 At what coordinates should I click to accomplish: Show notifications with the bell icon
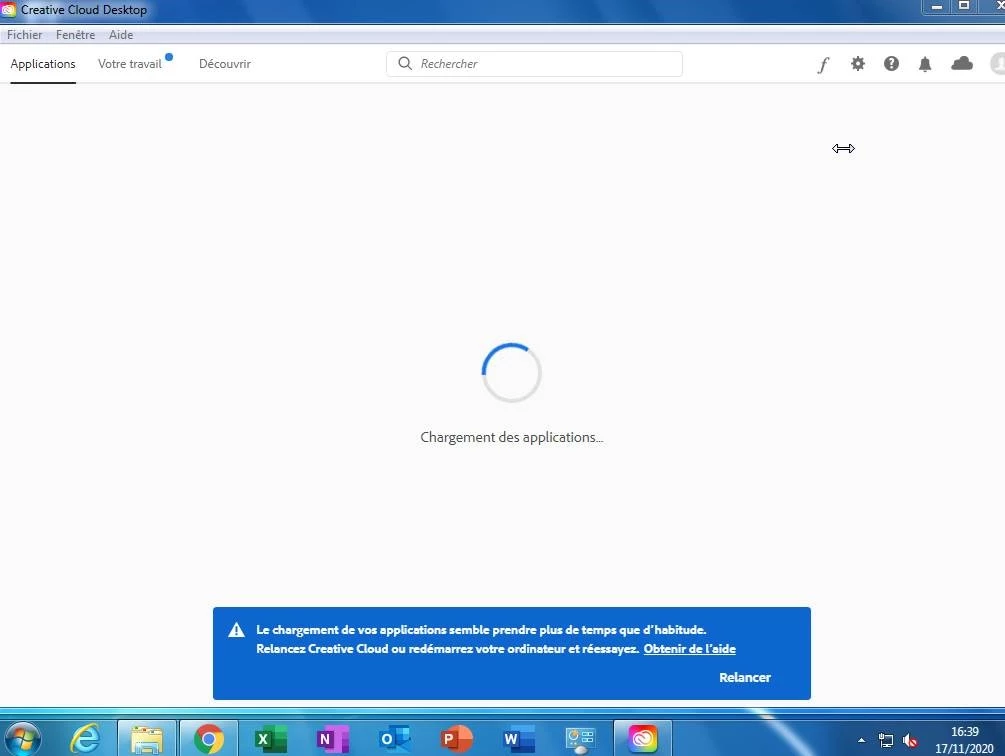coord(925,64)
